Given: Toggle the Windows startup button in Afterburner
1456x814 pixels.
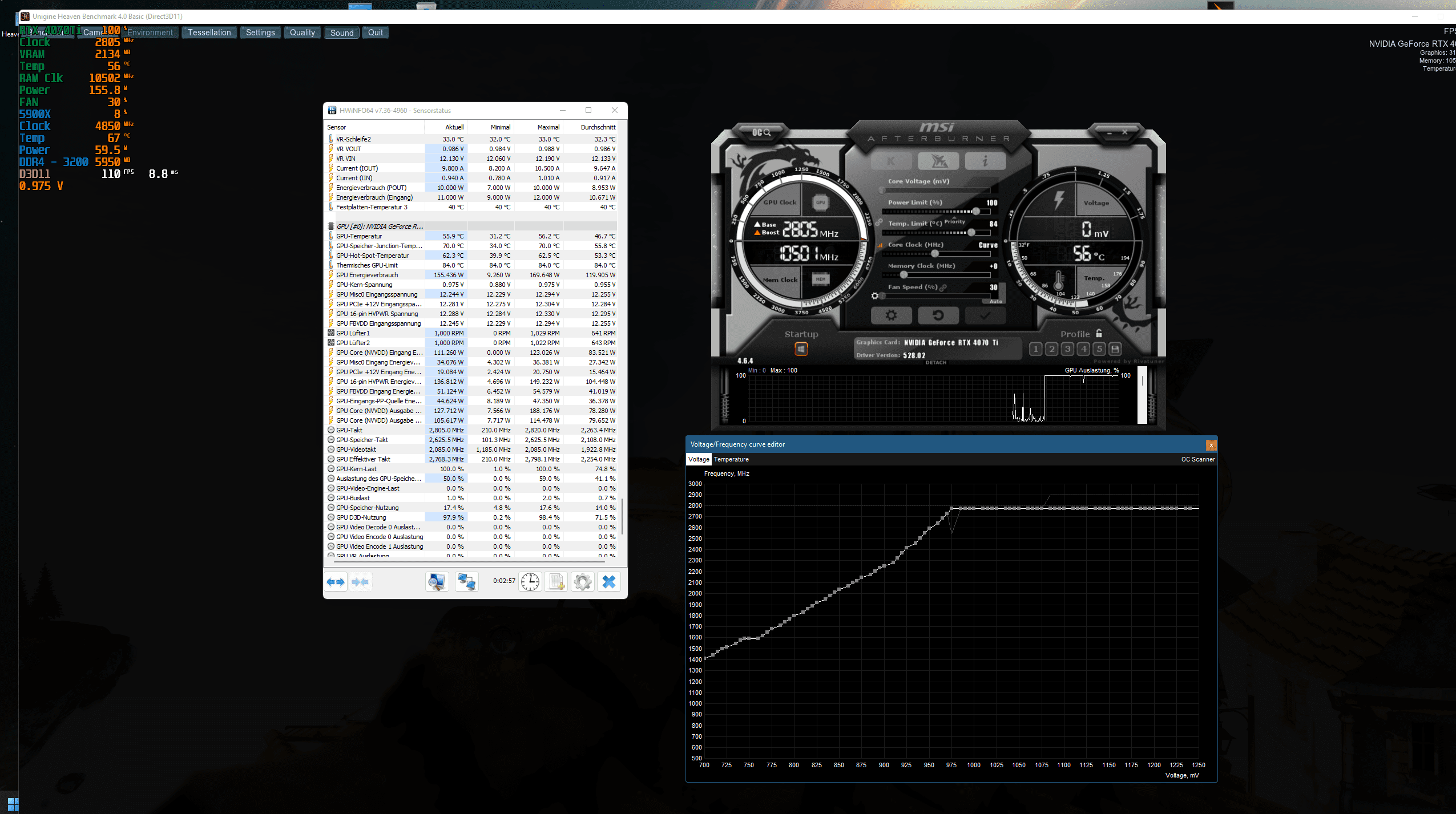Looking at the screenshot, I should [x=801, y=349].
